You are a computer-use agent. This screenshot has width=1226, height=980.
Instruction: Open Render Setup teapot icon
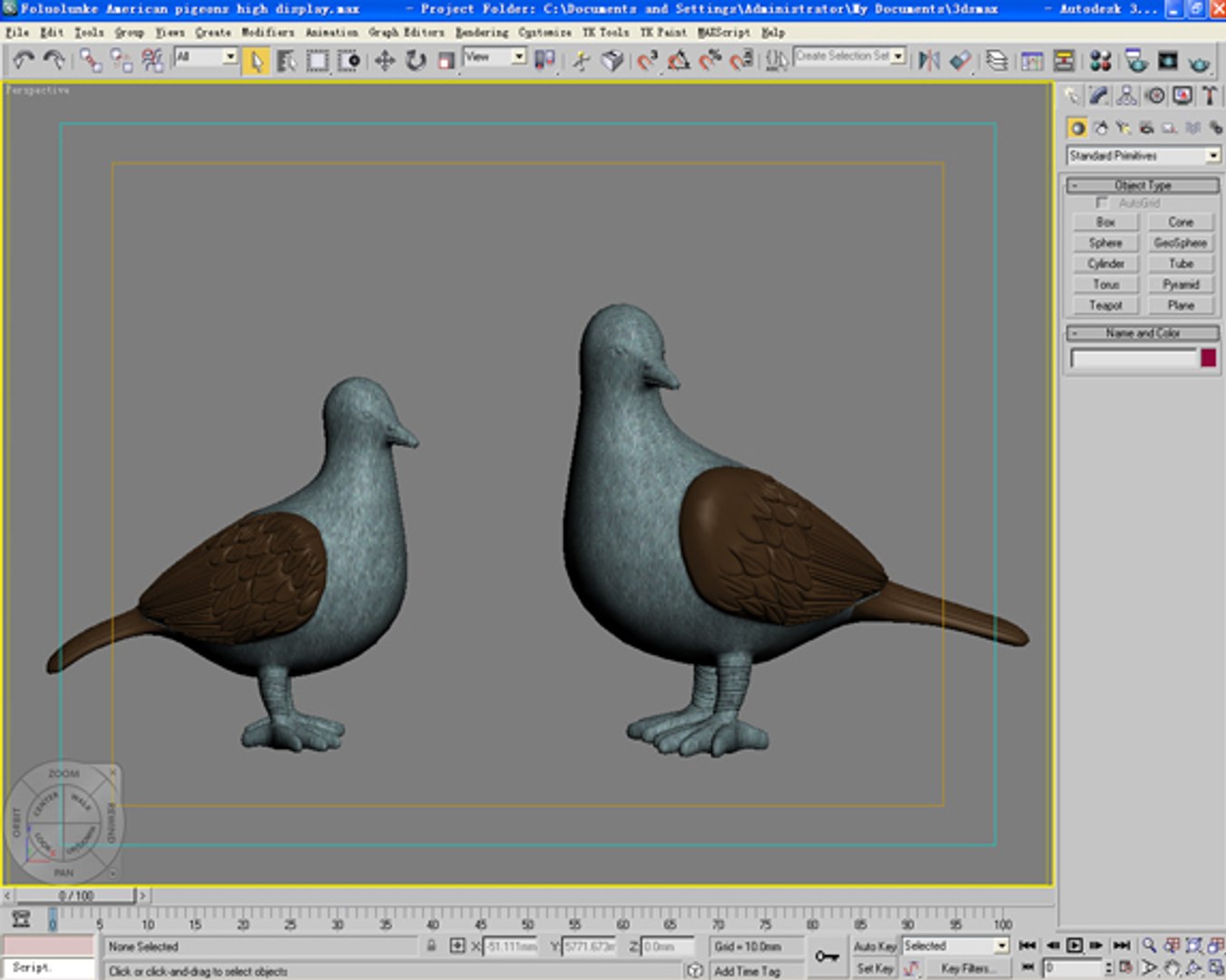pos(1136,61)
